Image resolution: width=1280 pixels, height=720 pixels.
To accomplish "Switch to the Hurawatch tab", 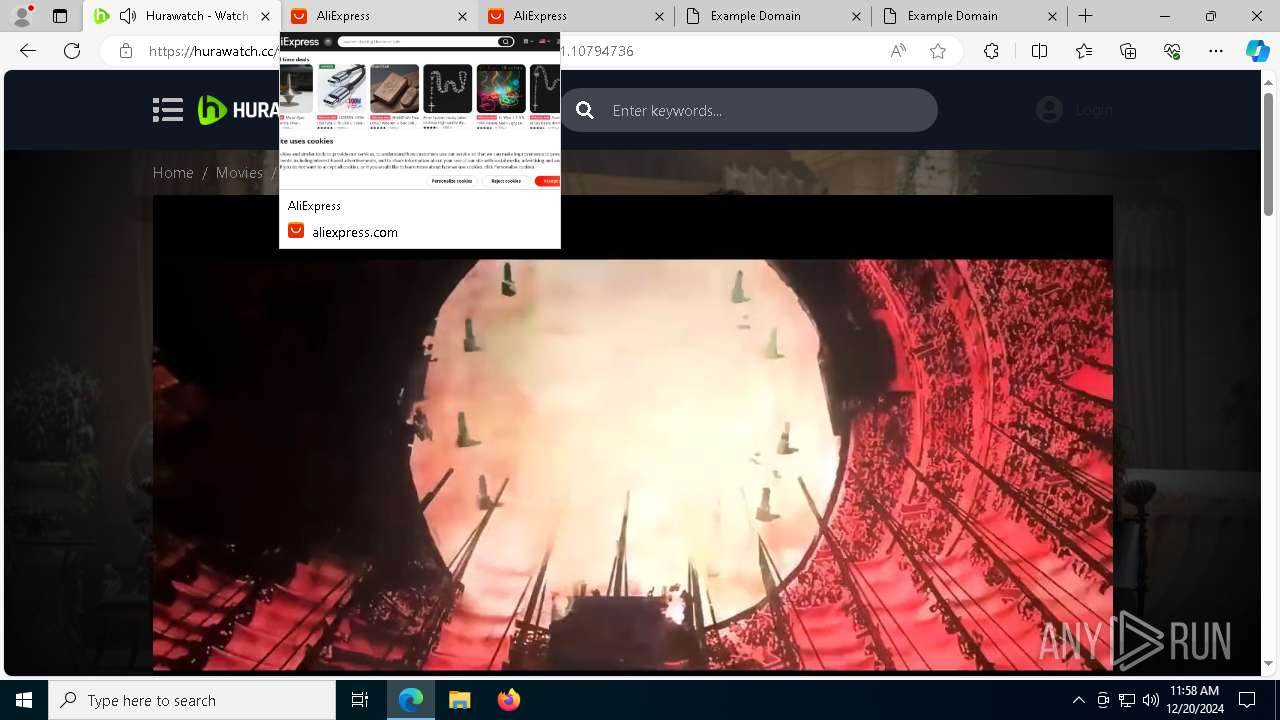I will click(x=182, y=16).
